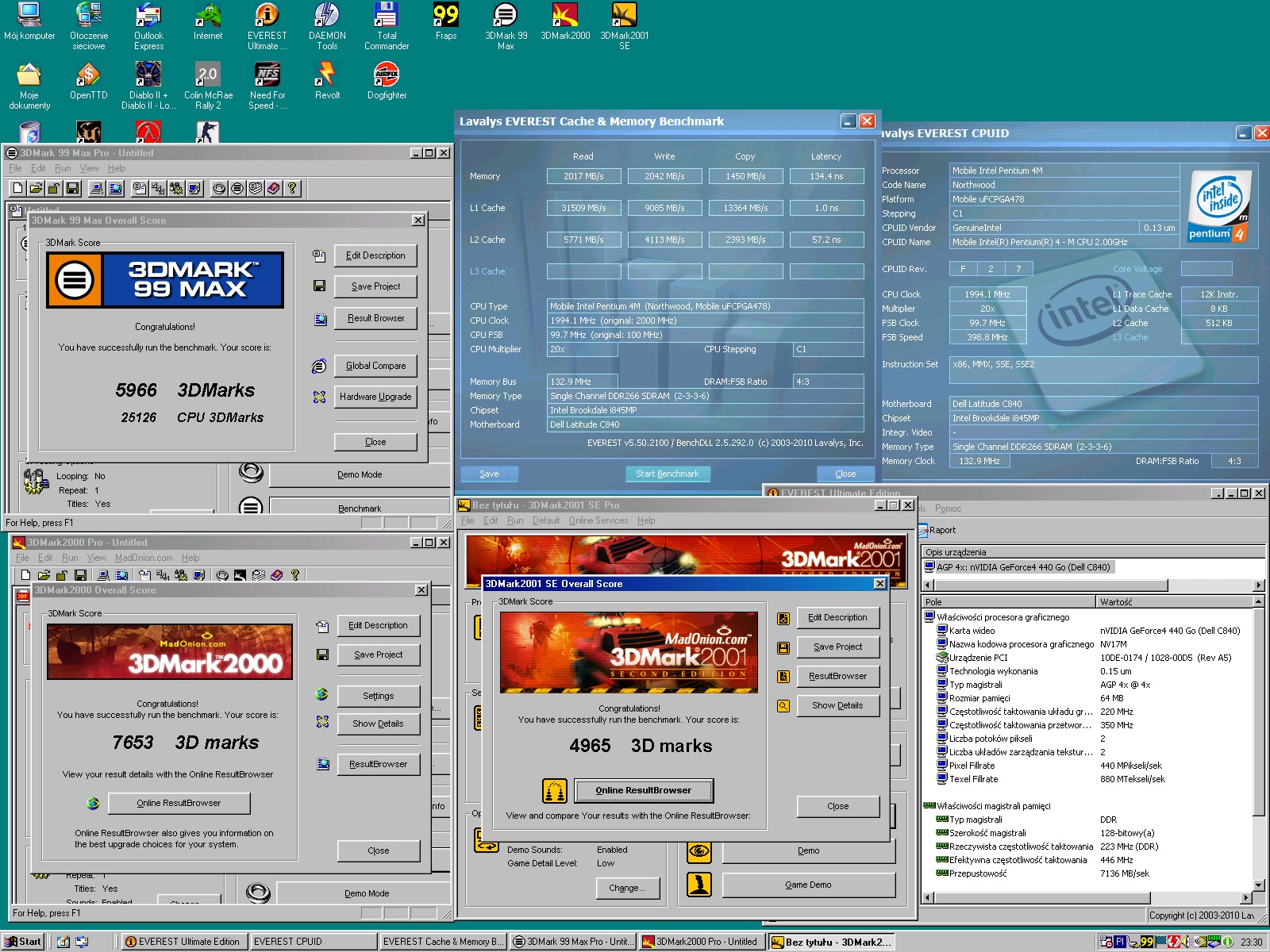Click Start Benchmark in EVEREST Cache & Memory window
Viewport: 1270px width, 952px height.
tap(668, 474)
